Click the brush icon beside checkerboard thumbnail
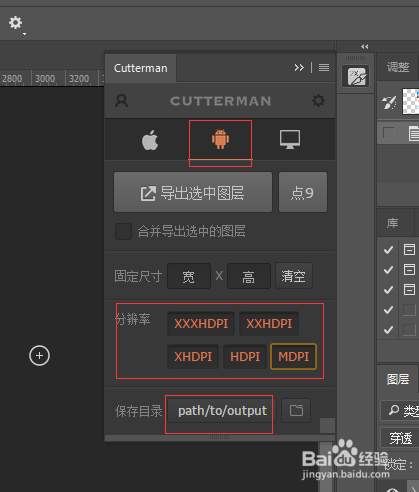 pyautogui.click(x=389, y=102)
